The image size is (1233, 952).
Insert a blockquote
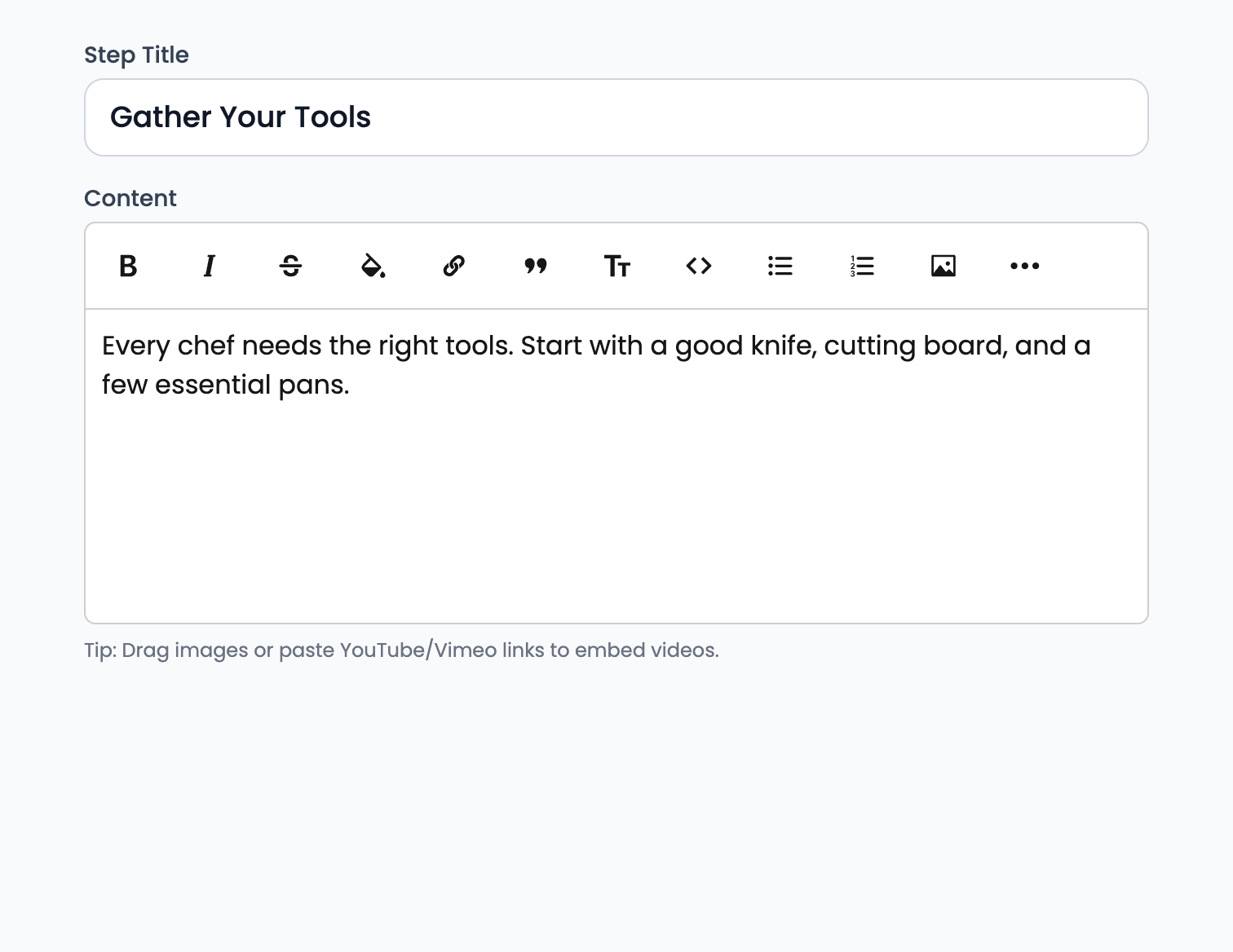pos(535,266)
